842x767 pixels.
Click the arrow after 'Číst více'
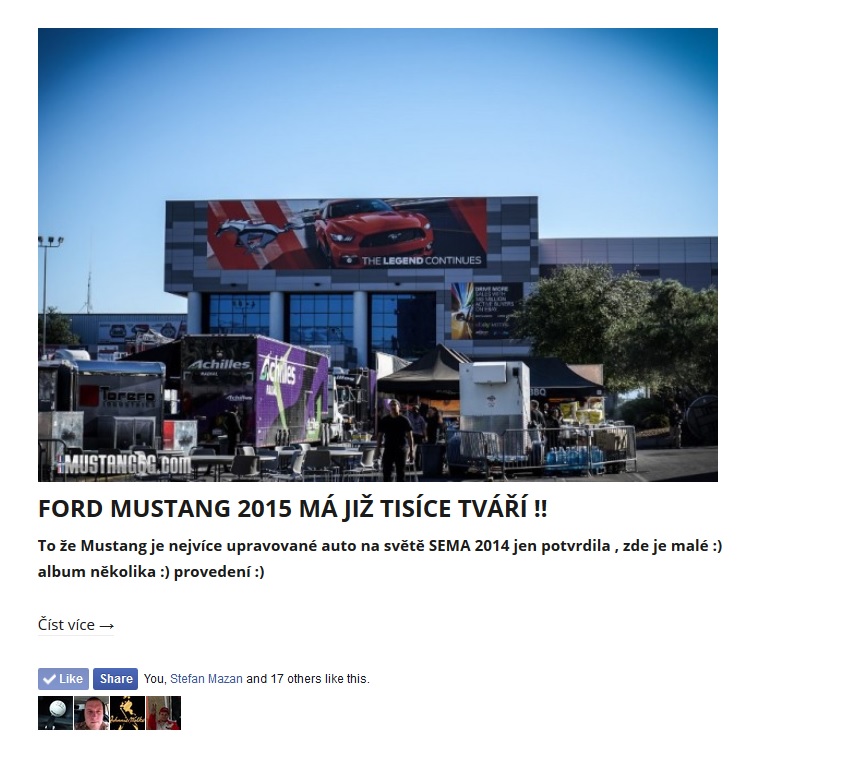(x=106, y=626)
